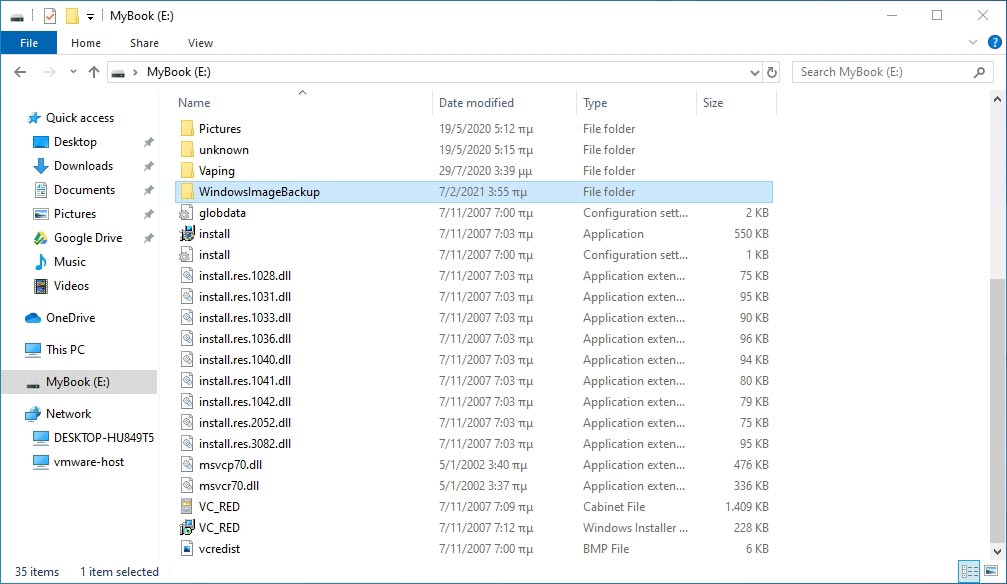Select file name install.res.1036.dll
The height and width of the screenshot is (584, 1007).
coord(245,339)
